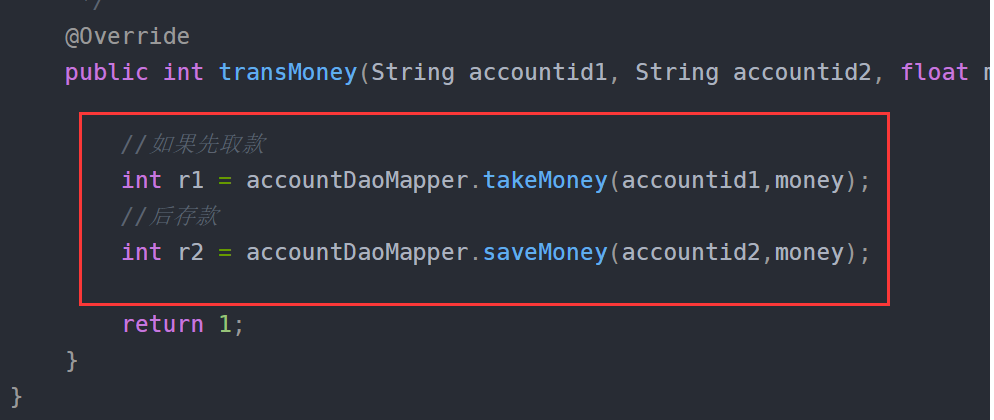Select the public keyword
Screen dimensions: 994x420
[x=106, y=72]
